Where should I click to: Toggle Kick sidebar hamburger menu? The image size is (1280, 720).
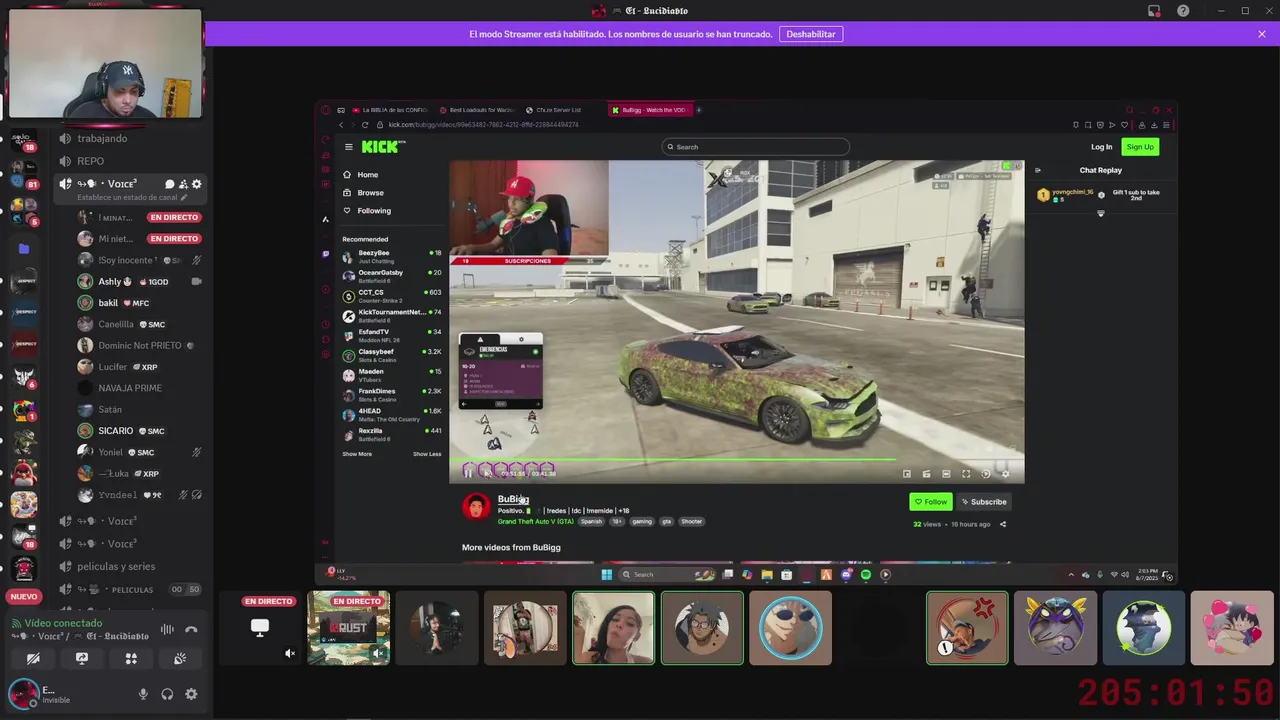(349, 147)
